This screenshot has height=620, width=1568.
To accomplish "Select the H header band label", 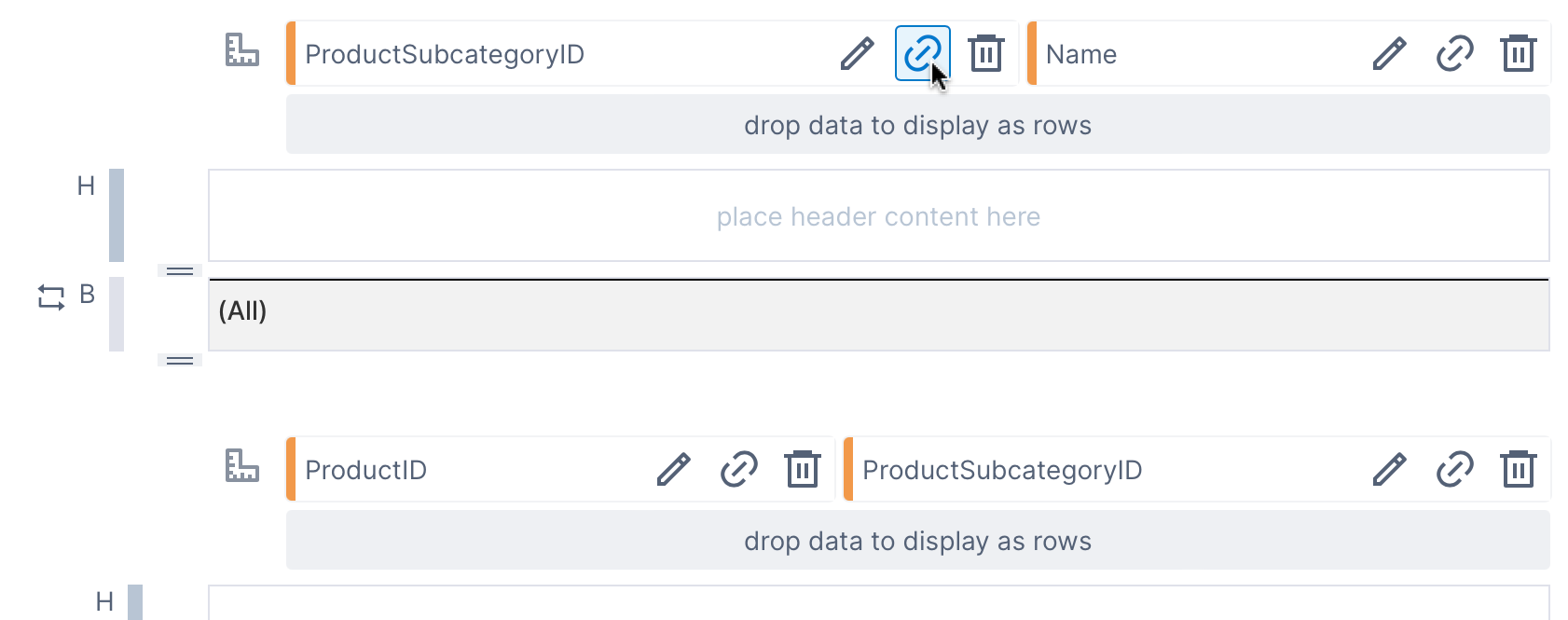I will click(x=87, y=186).
